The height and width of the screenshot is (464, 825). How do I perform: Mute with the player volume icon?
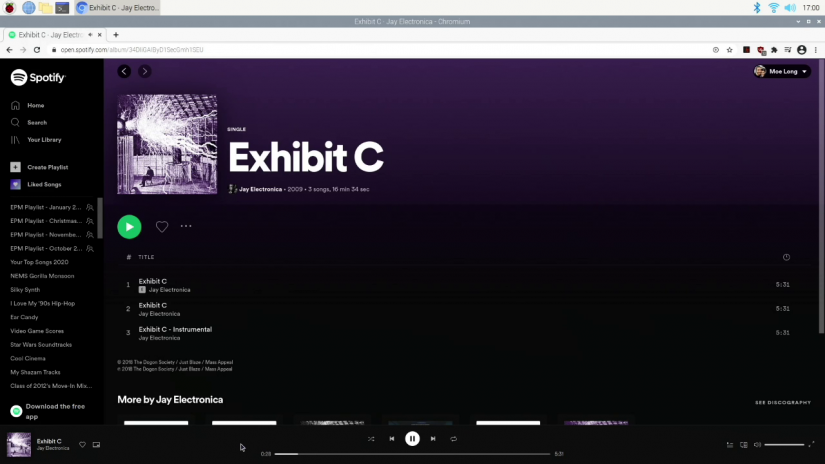(x=757, y=445)
